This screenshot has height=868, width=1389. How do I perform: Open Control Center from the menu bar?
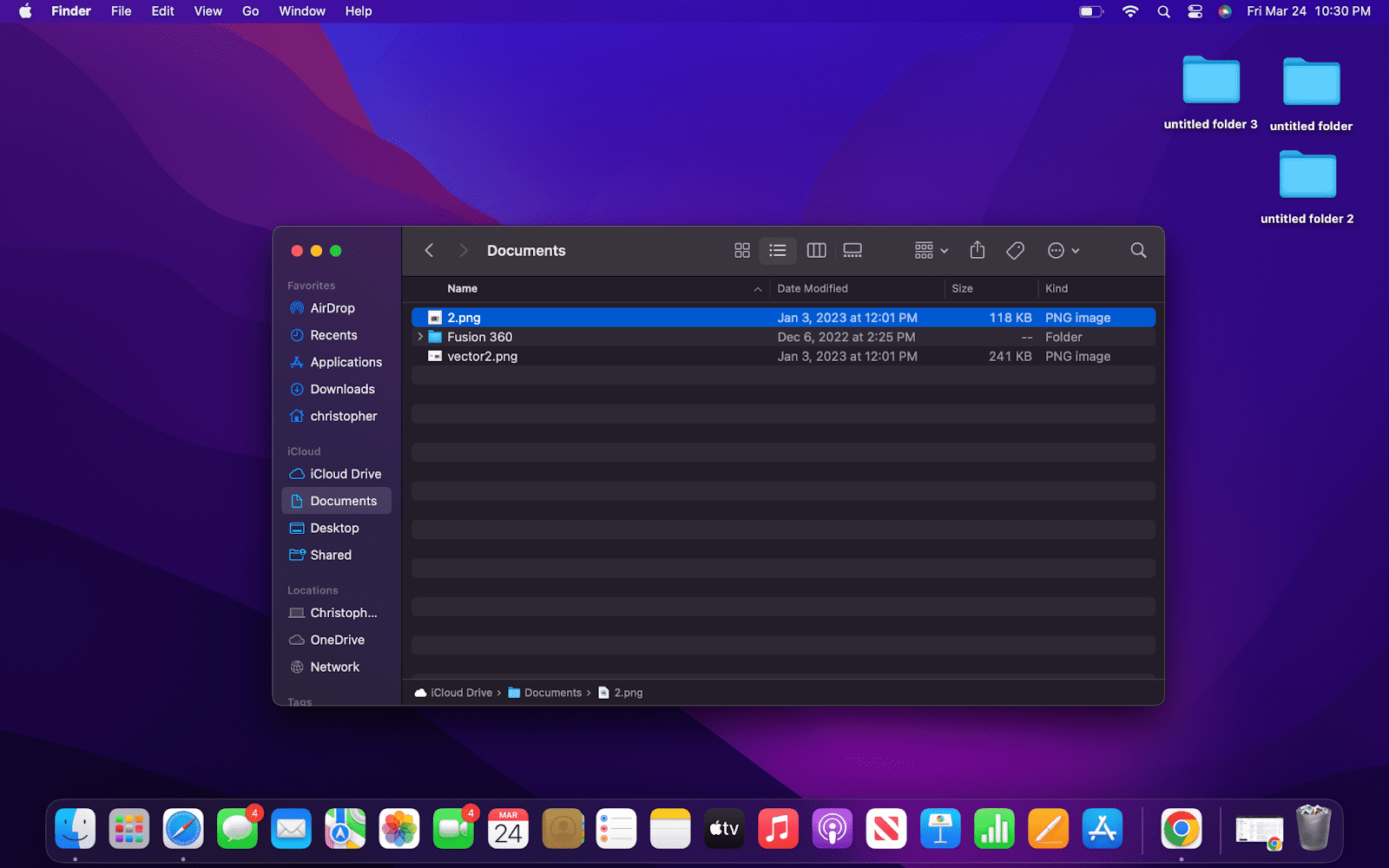coord(1195,11)
